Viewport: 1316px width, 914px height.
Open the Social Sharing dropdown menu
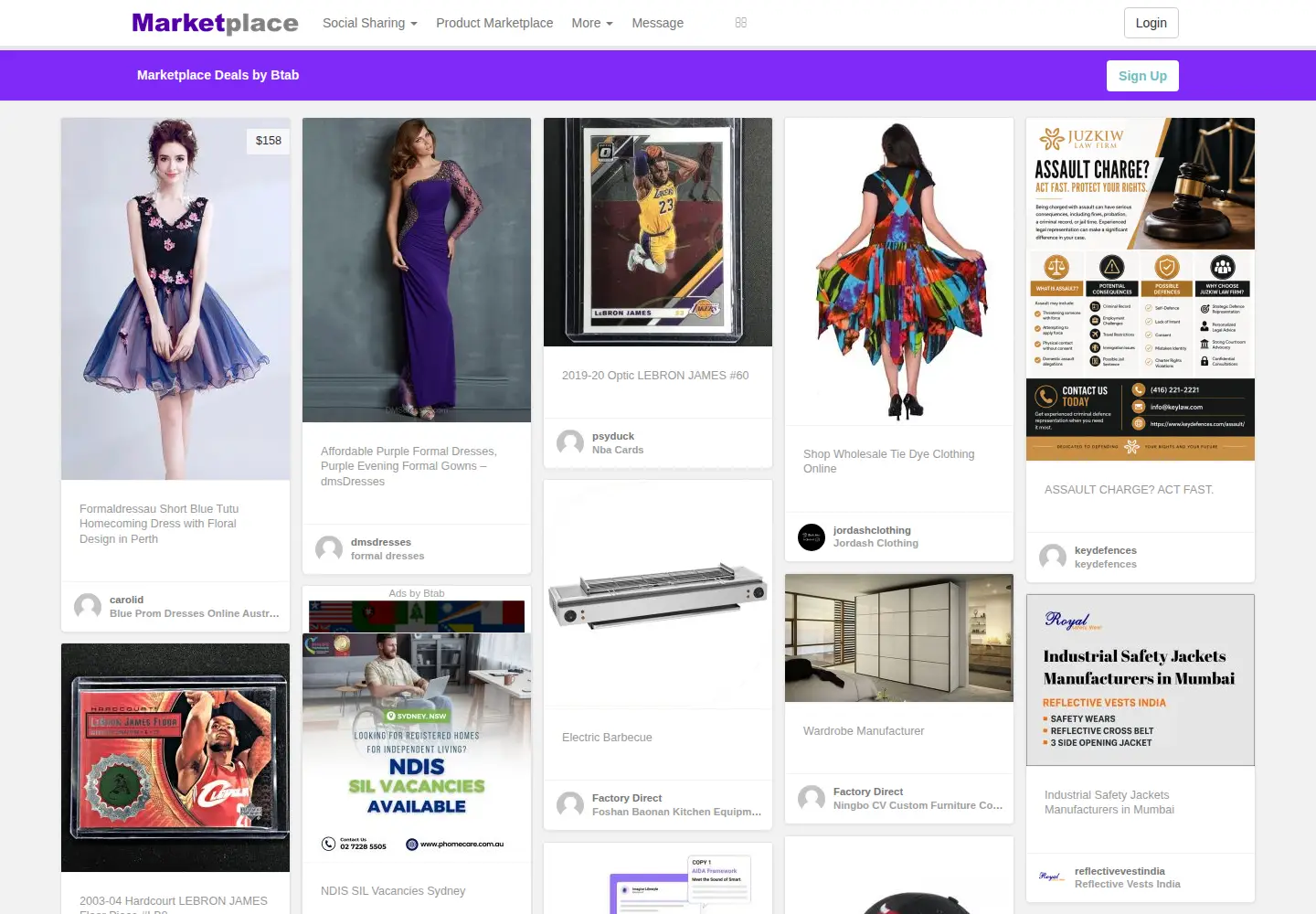369,23
